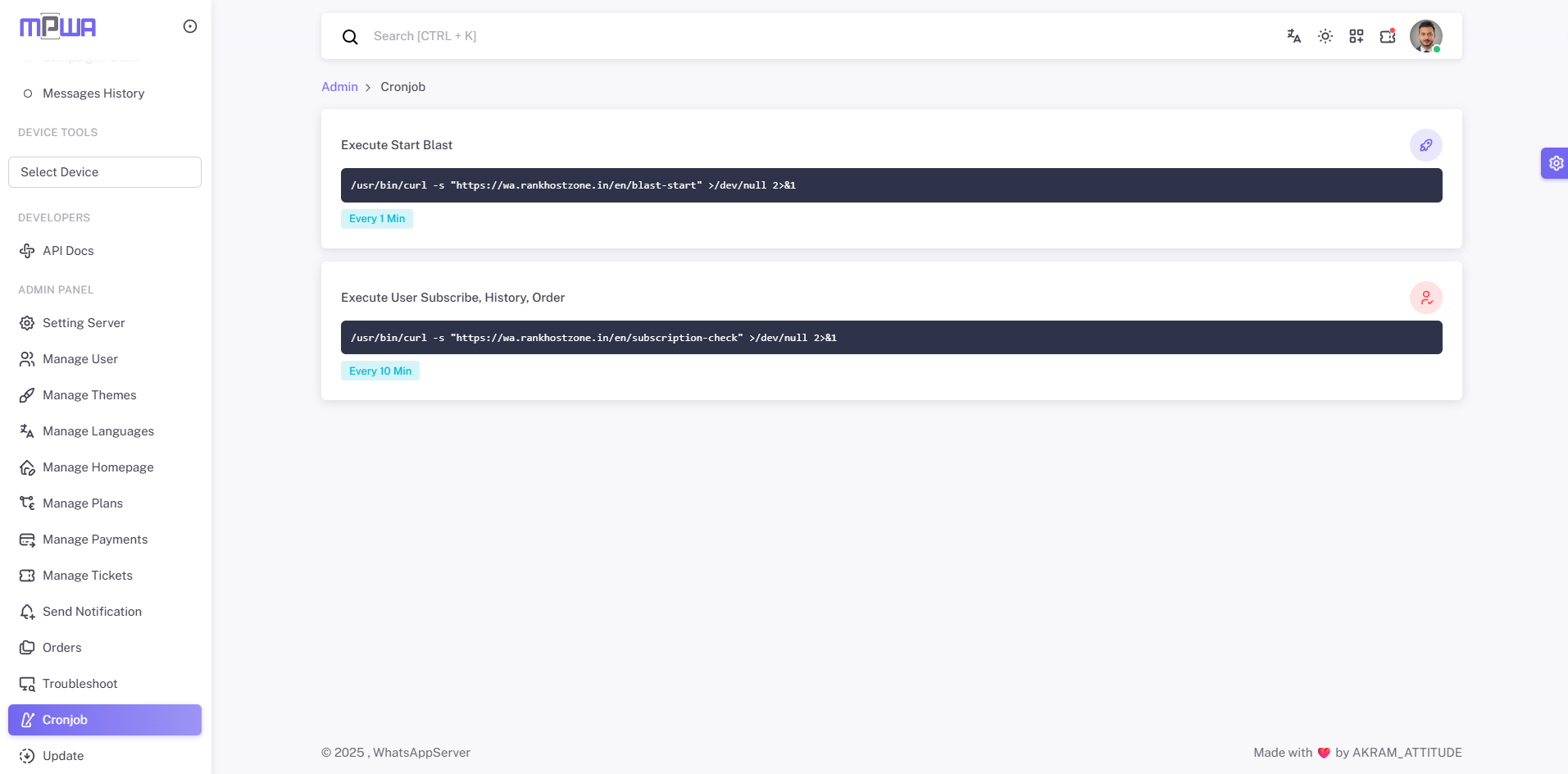Image resolution: width=1568 pixels, height=774 pixels.
Task: Go to Setting Server page
Action: click(84, 323)
